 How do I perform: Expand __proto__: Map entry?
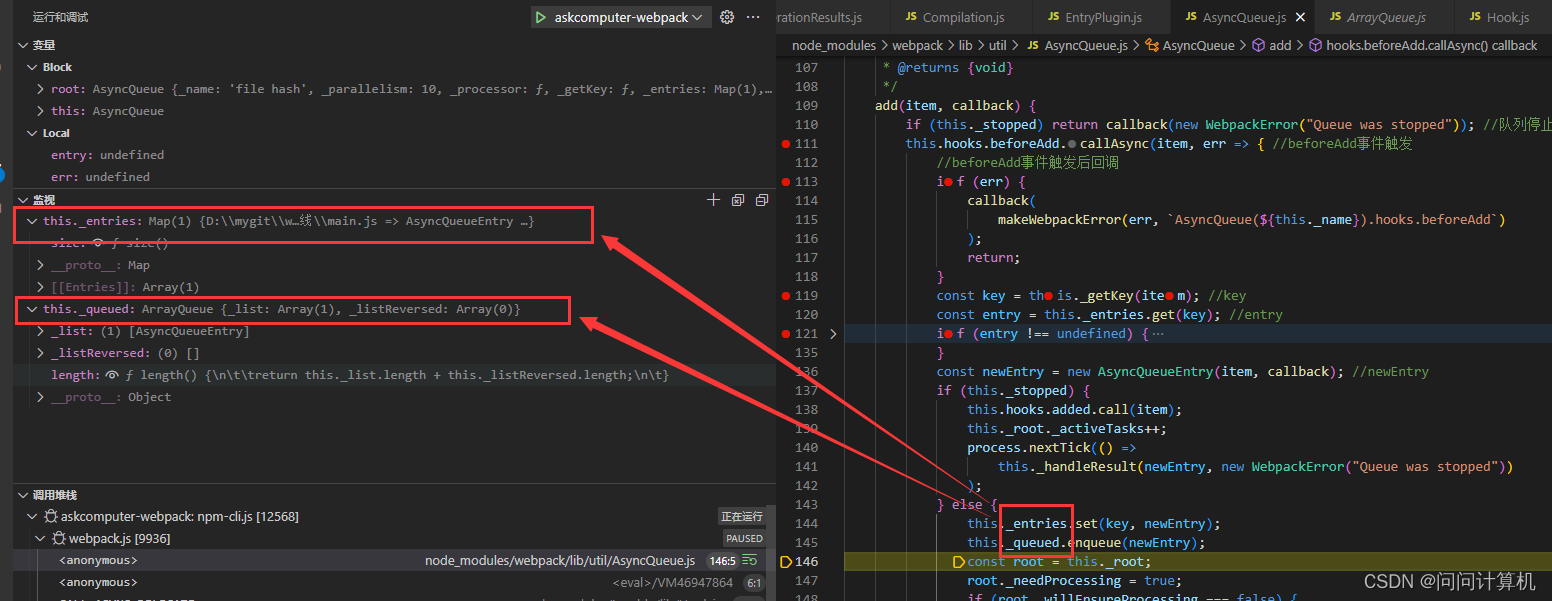(x=41, y=265)
